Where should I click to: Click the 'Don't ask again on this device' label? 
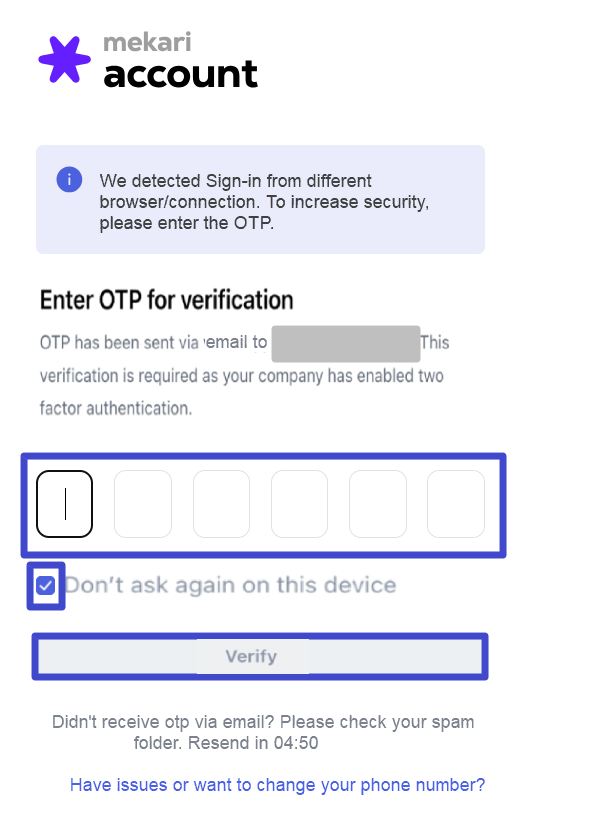(230, 585)
